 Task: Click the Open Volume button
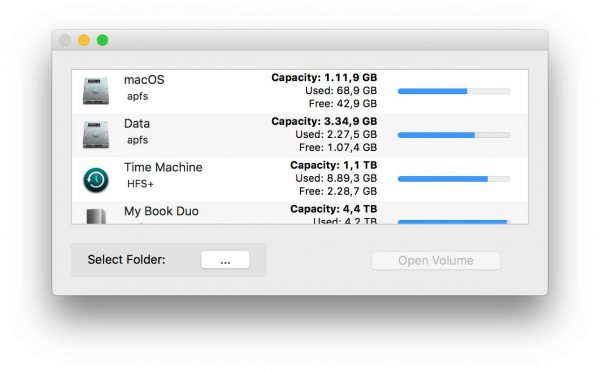pyautogui.click(x=436, y=261)
